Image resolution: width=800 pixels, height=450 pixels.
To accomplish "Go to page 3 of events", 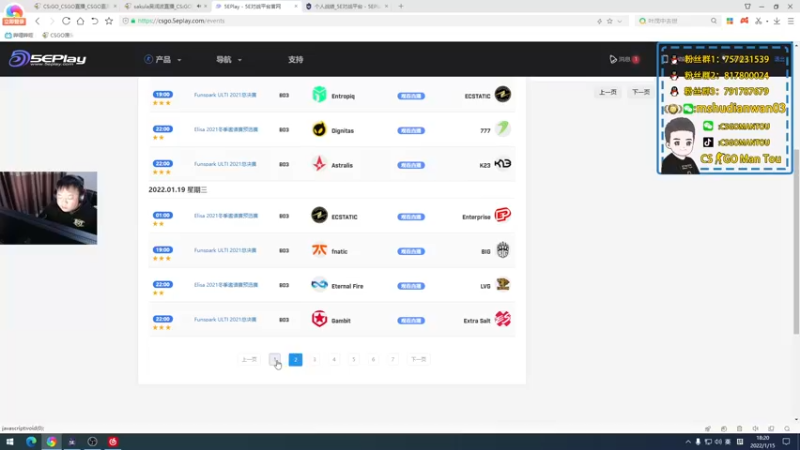I will pyautogui.click(x=314, y=359).
